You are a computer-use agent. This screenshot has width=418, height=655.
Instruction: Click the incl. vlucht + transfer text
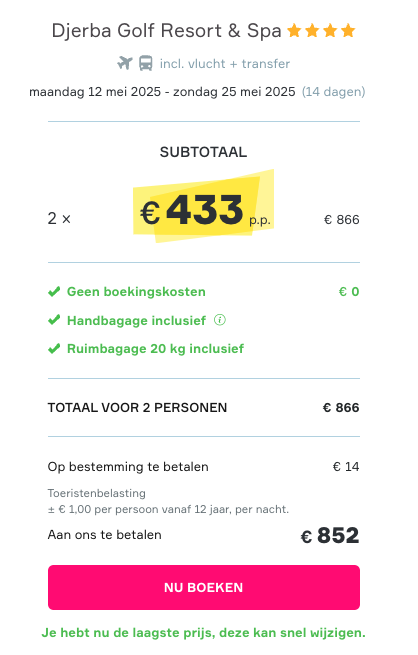225,64
